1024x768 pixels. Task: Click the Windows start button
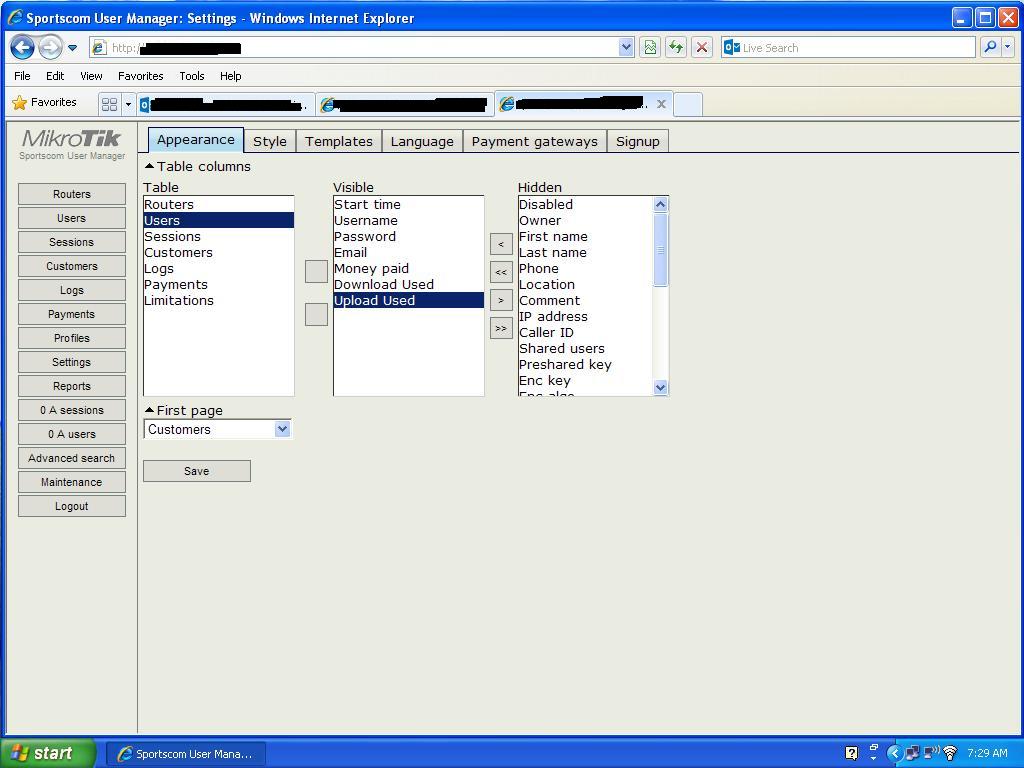click(47, 753)
